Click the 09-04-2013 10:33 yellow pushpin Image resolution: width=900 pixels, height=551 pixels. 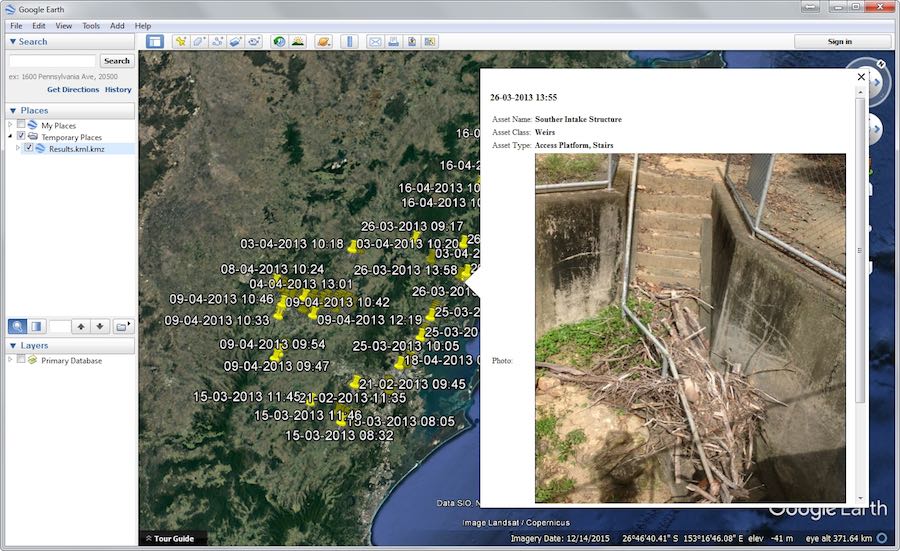pyautogui.click(x=279, y=313)
